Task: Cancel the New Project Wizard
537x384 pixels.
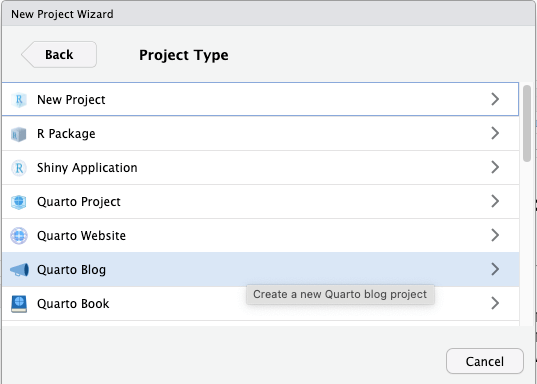Action: point(485,361)
